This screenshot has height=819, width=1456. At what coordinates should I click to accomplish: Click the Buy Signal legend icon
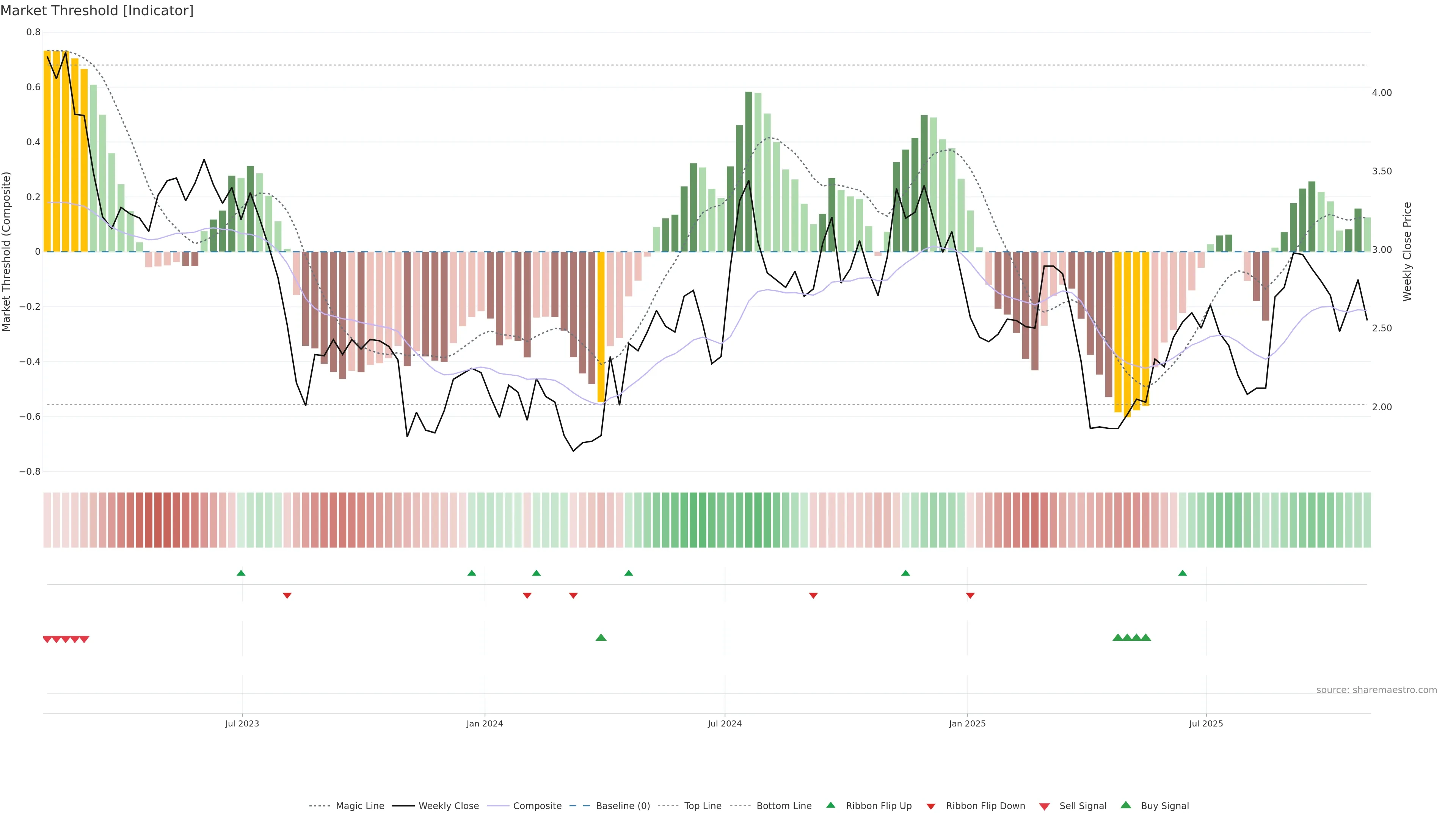[1126, 805]
